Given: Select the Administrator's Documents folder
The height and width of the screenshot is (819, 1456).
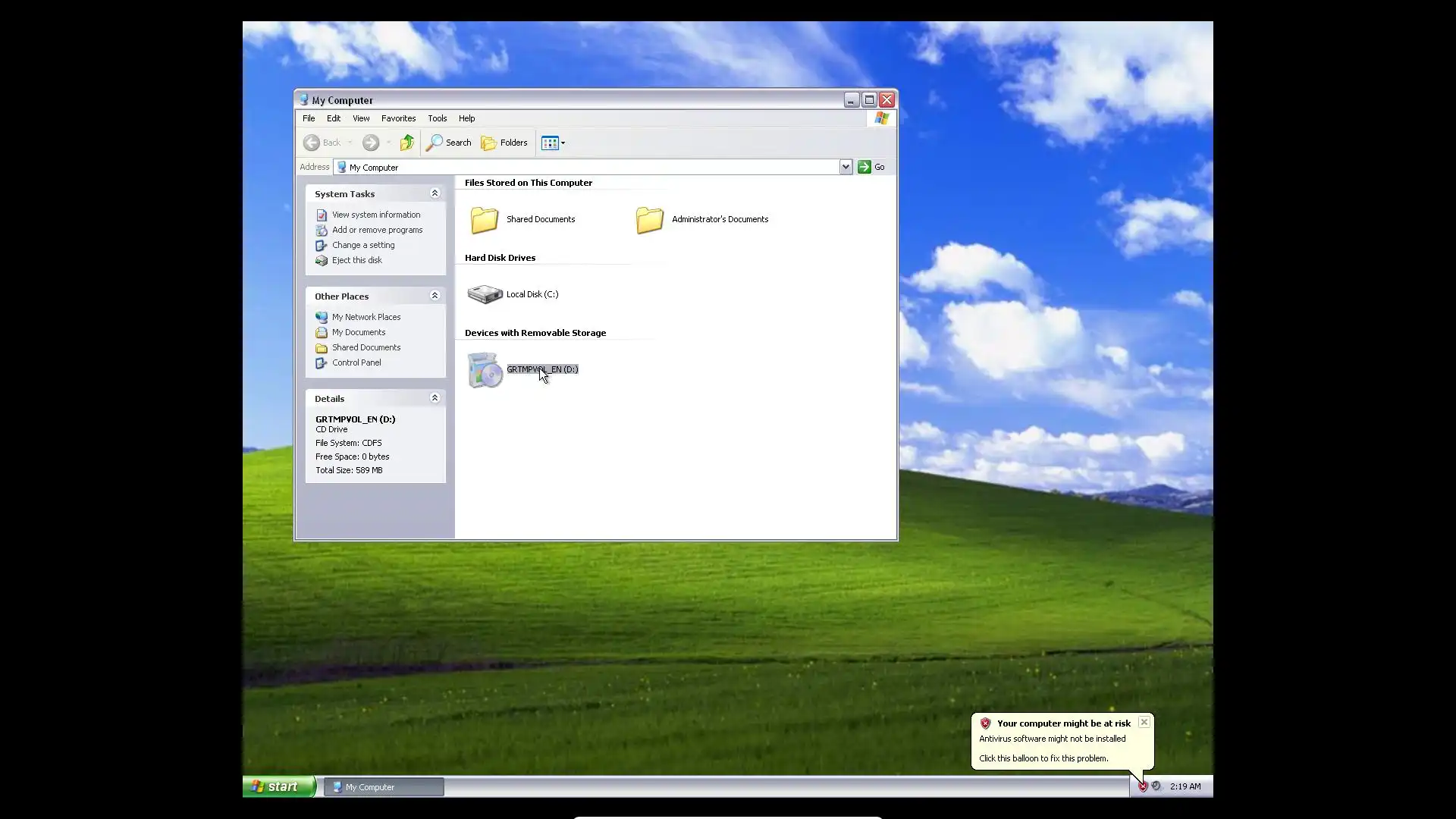Looking at the screenshot, I should click(650, 220).
